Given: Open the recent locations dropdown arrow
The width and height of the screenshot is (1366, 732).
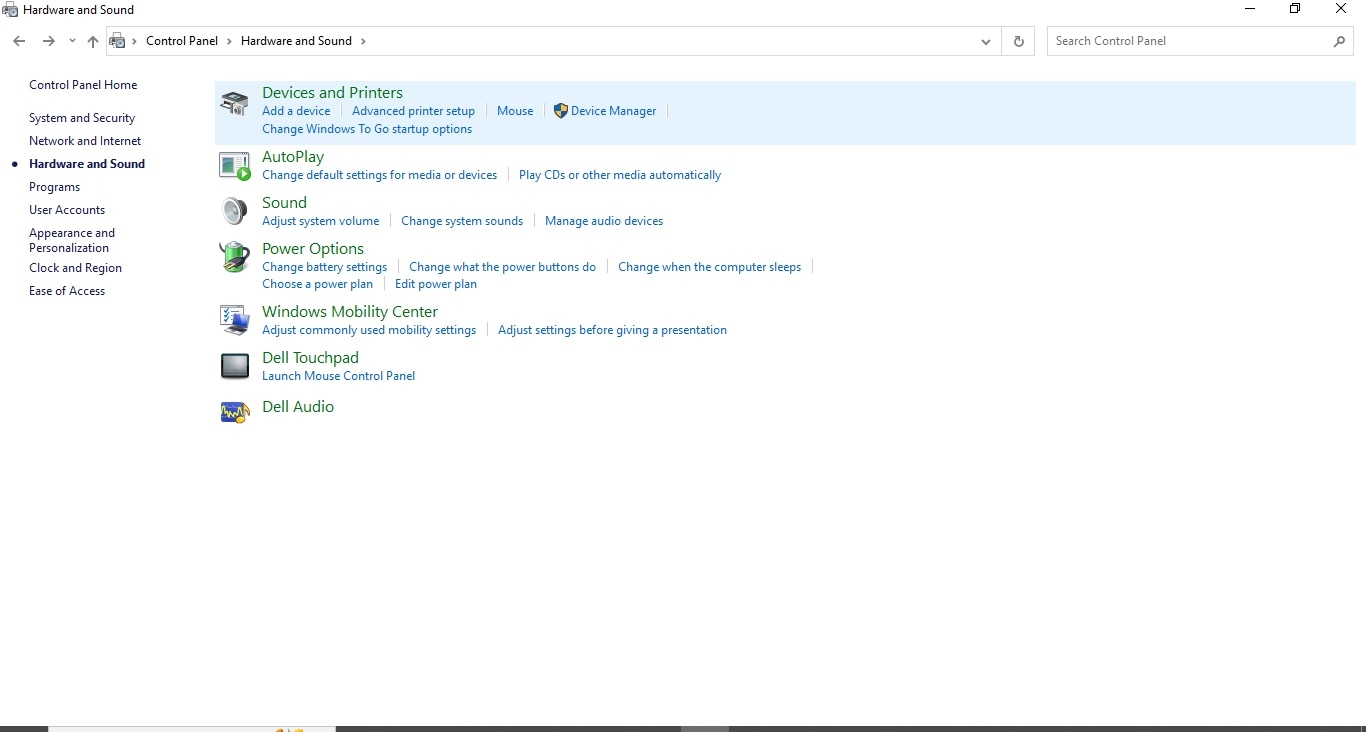Looking at the screenshot, I should click(72, 41).
